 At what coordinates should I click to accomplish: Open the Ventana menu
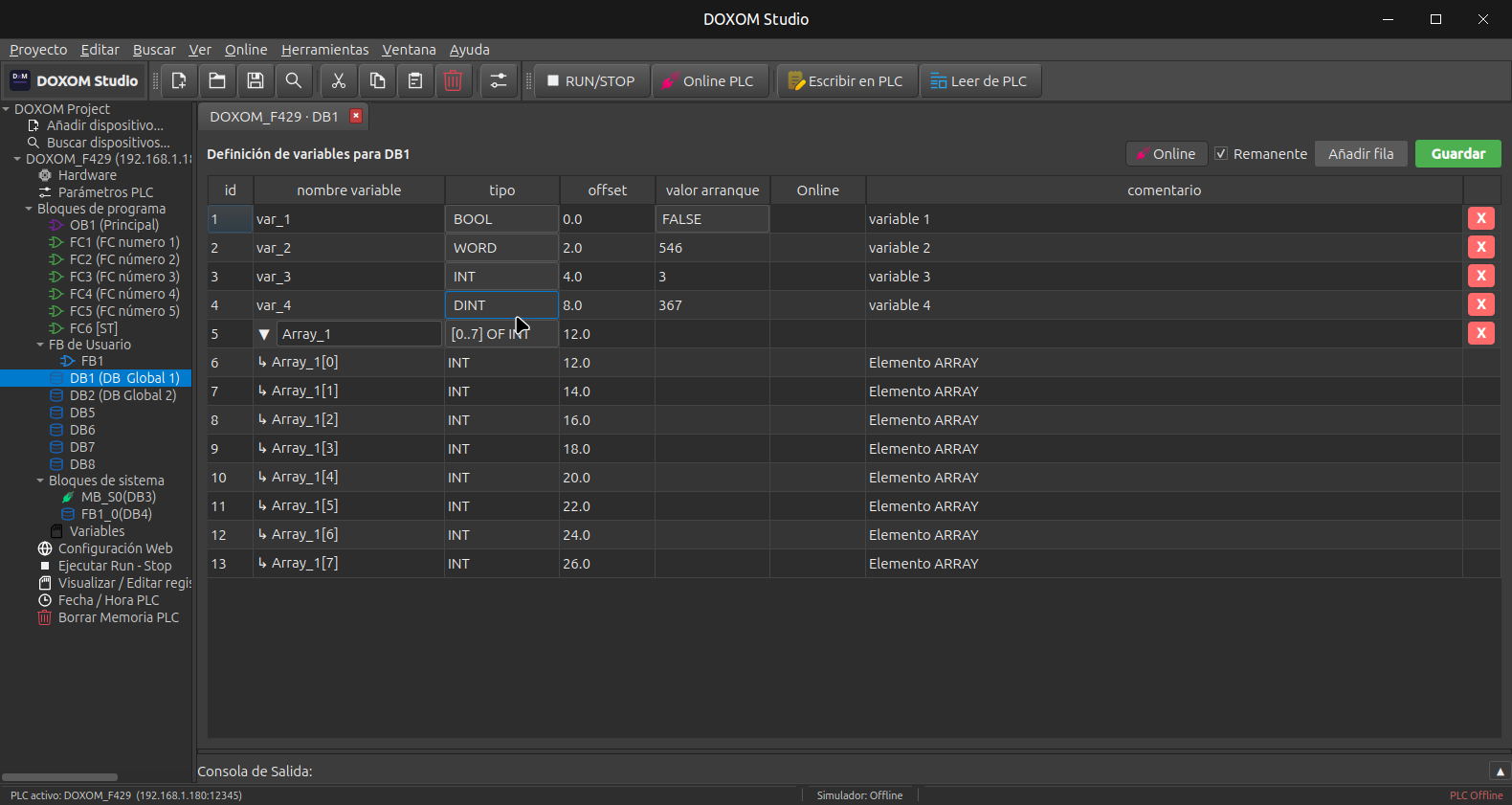(409, 50)
